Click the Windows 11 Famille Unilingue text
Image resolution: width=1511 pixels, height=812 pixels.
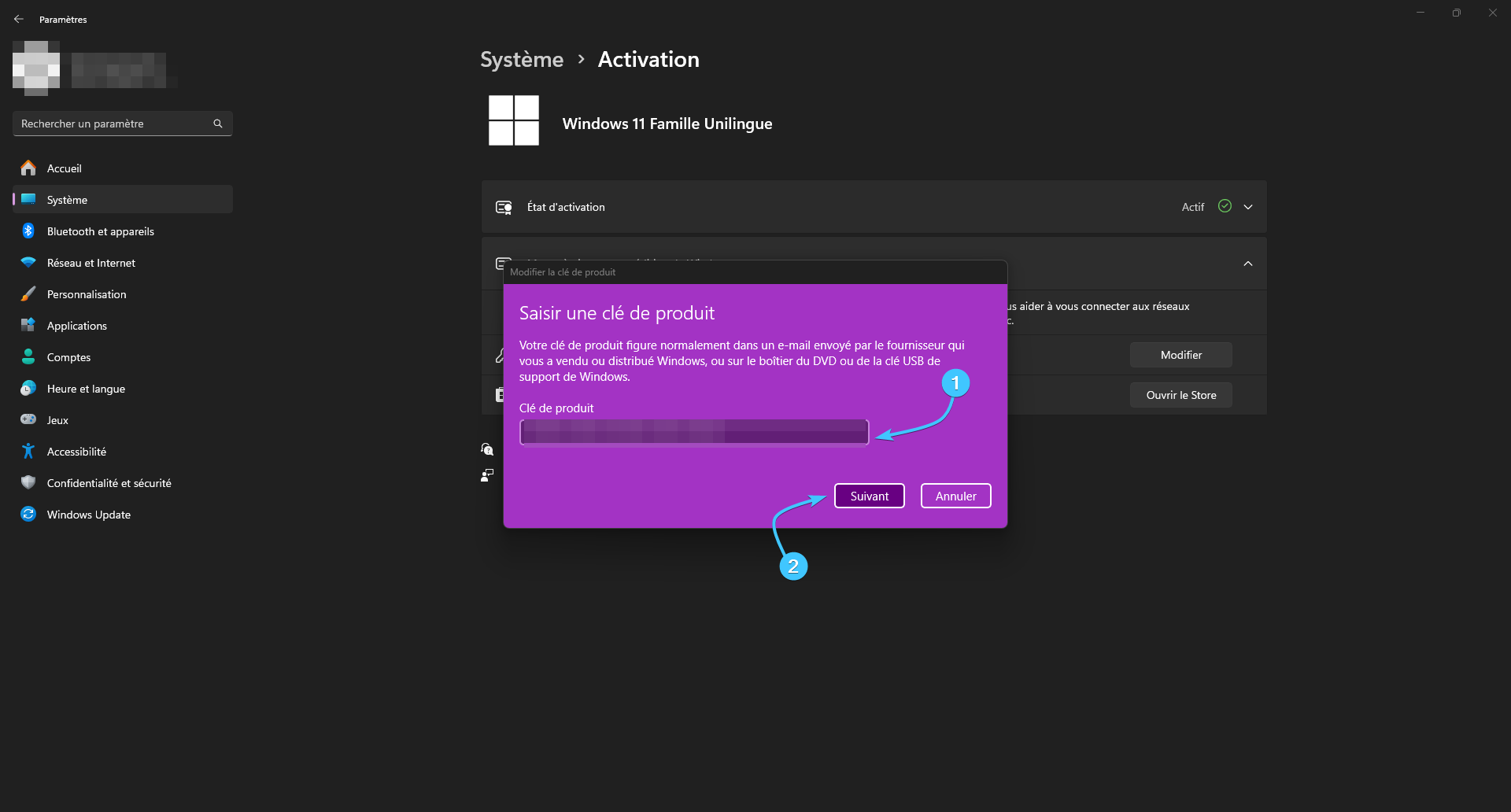667,124
